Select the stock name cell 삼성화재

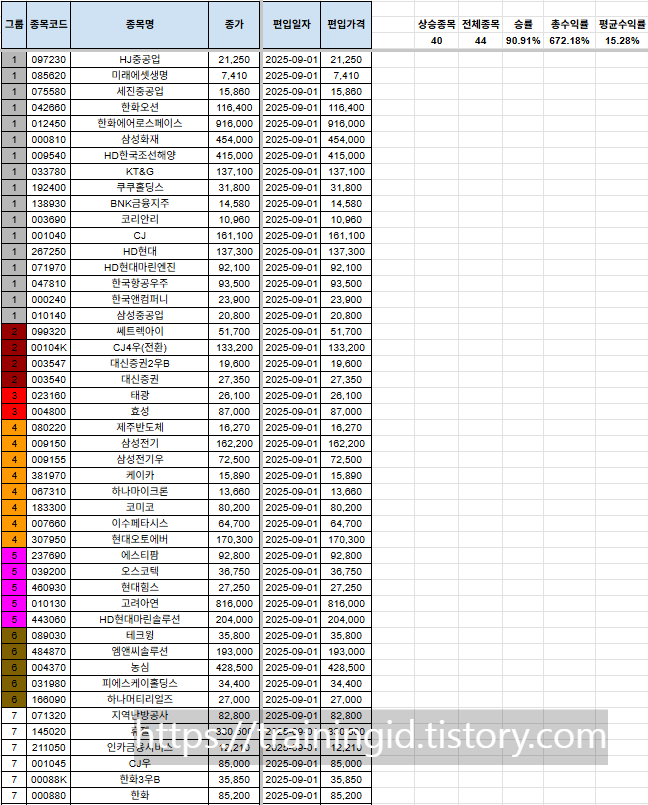click(140, 139)
